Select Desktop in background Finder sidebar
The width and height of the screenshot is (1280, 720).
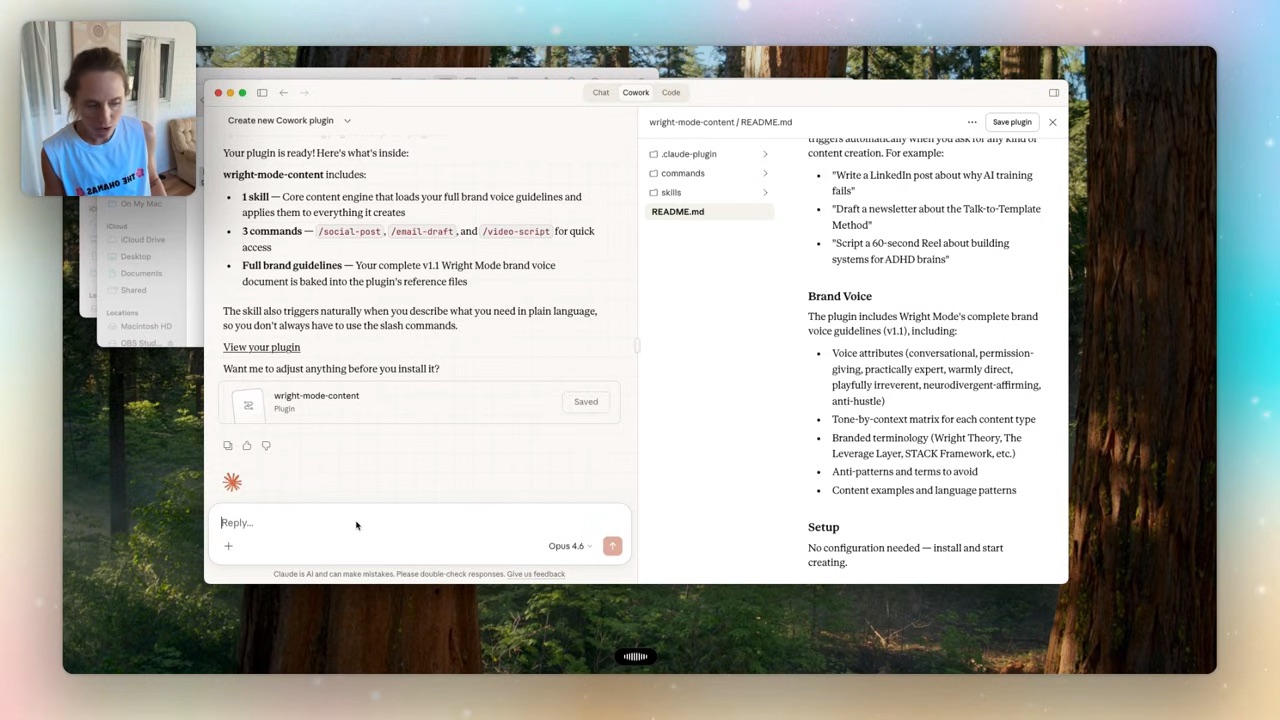click(136, 257)
